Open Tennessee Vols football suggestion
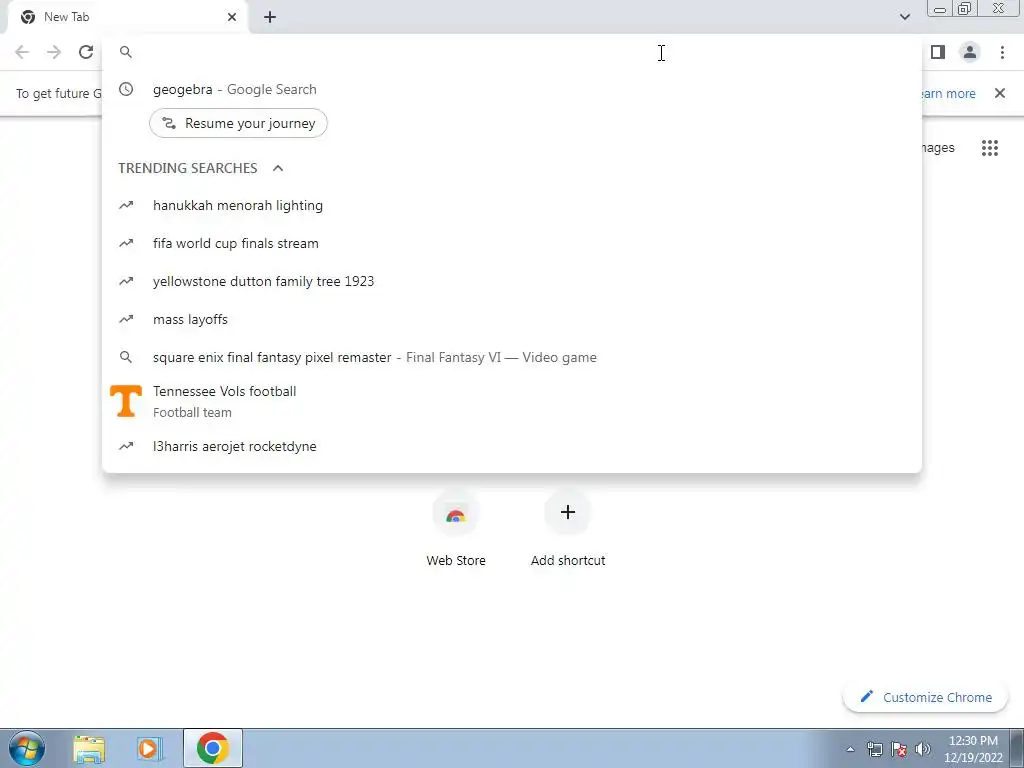Screen dimensions: 1024x768 tap(512, 401)
